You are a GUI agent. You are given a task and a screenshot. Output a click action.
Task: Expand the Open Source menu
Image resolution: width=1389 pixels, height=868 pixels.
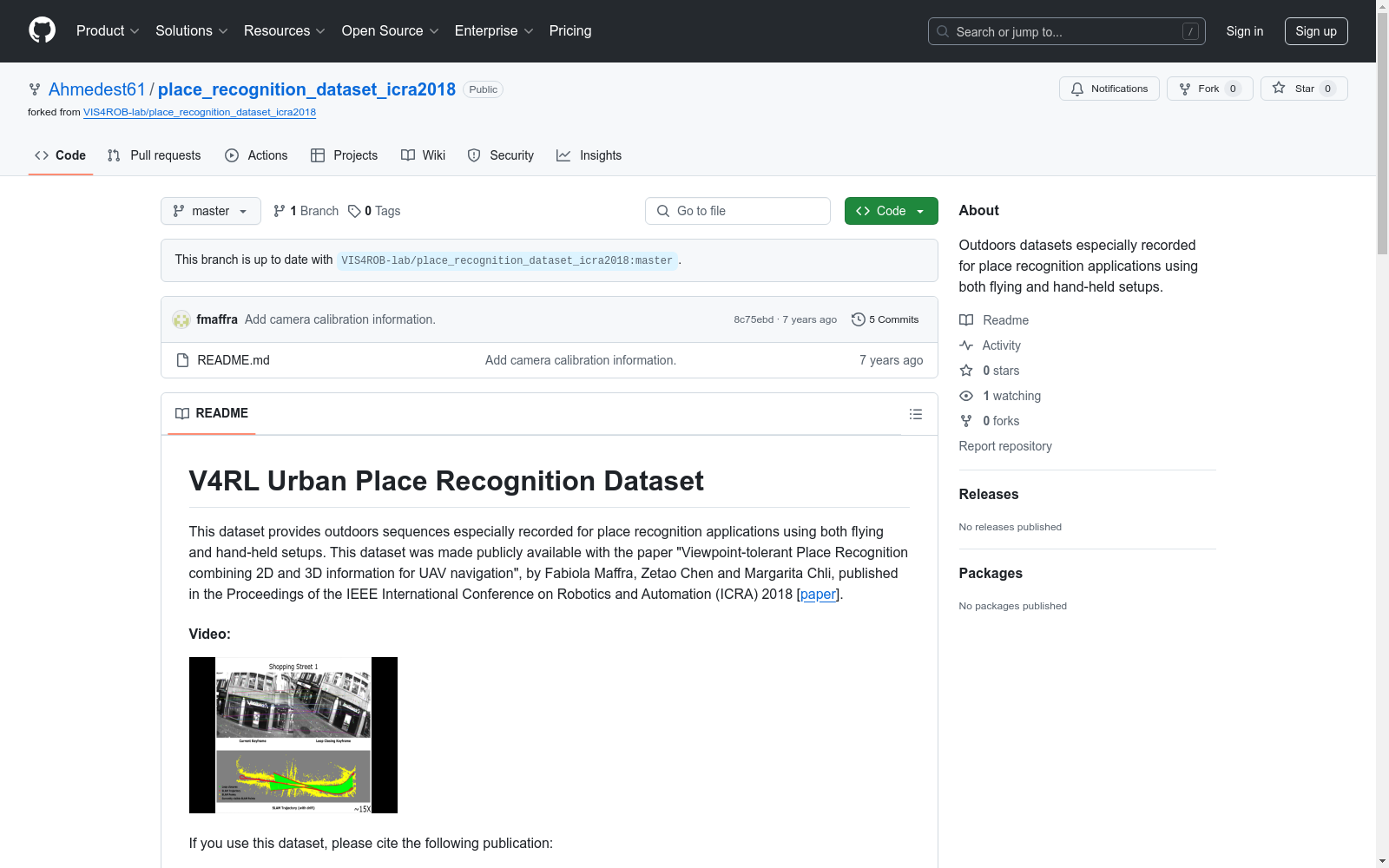click(390, 30)
